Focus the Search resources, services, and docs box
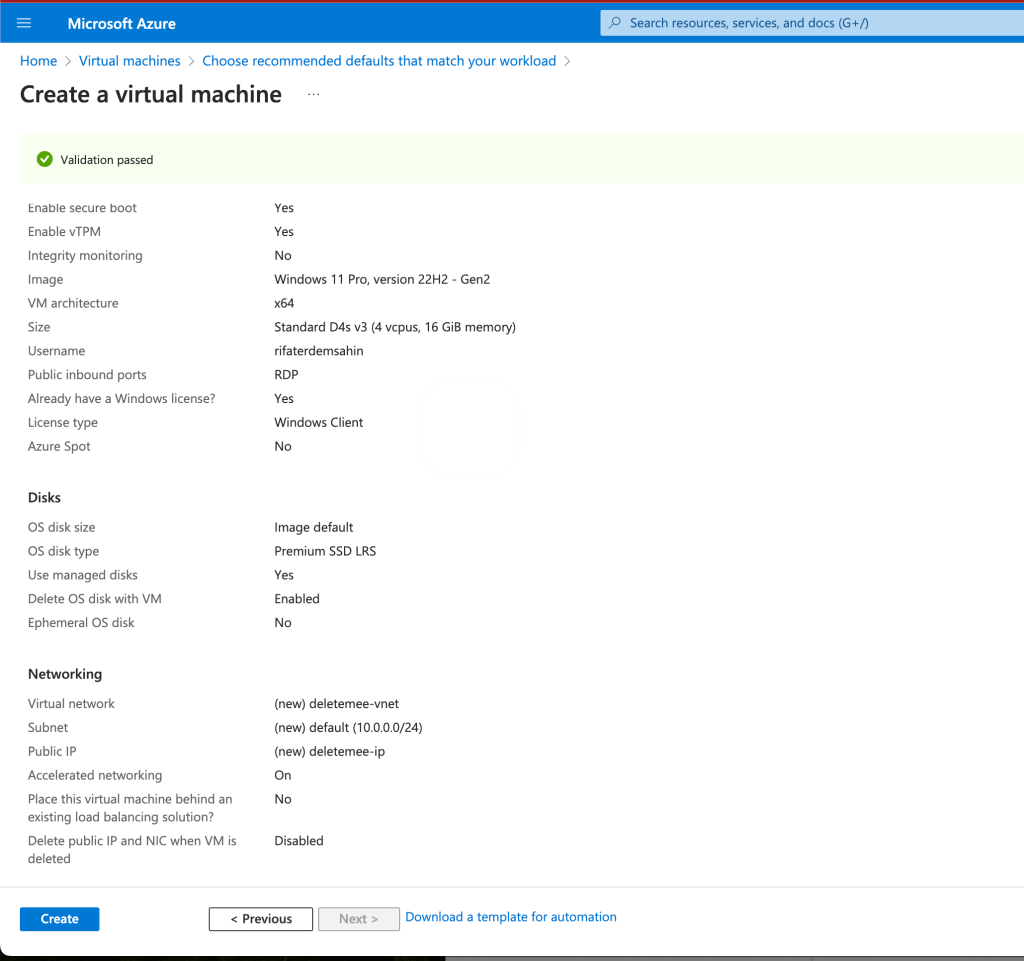The width and height of the screenshot is (1024, 961). click(x=812, y=23)
